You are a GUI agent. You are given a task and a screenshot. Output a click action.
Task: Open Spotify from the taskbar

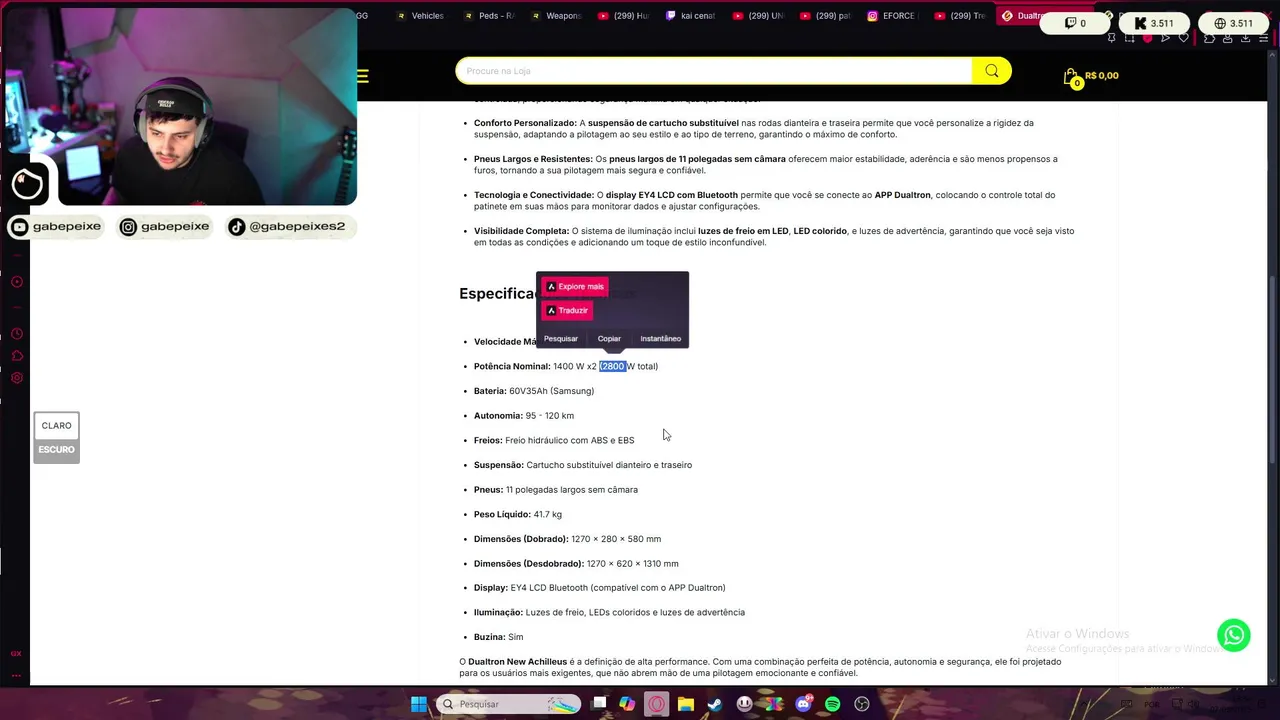tap(833, 704)
